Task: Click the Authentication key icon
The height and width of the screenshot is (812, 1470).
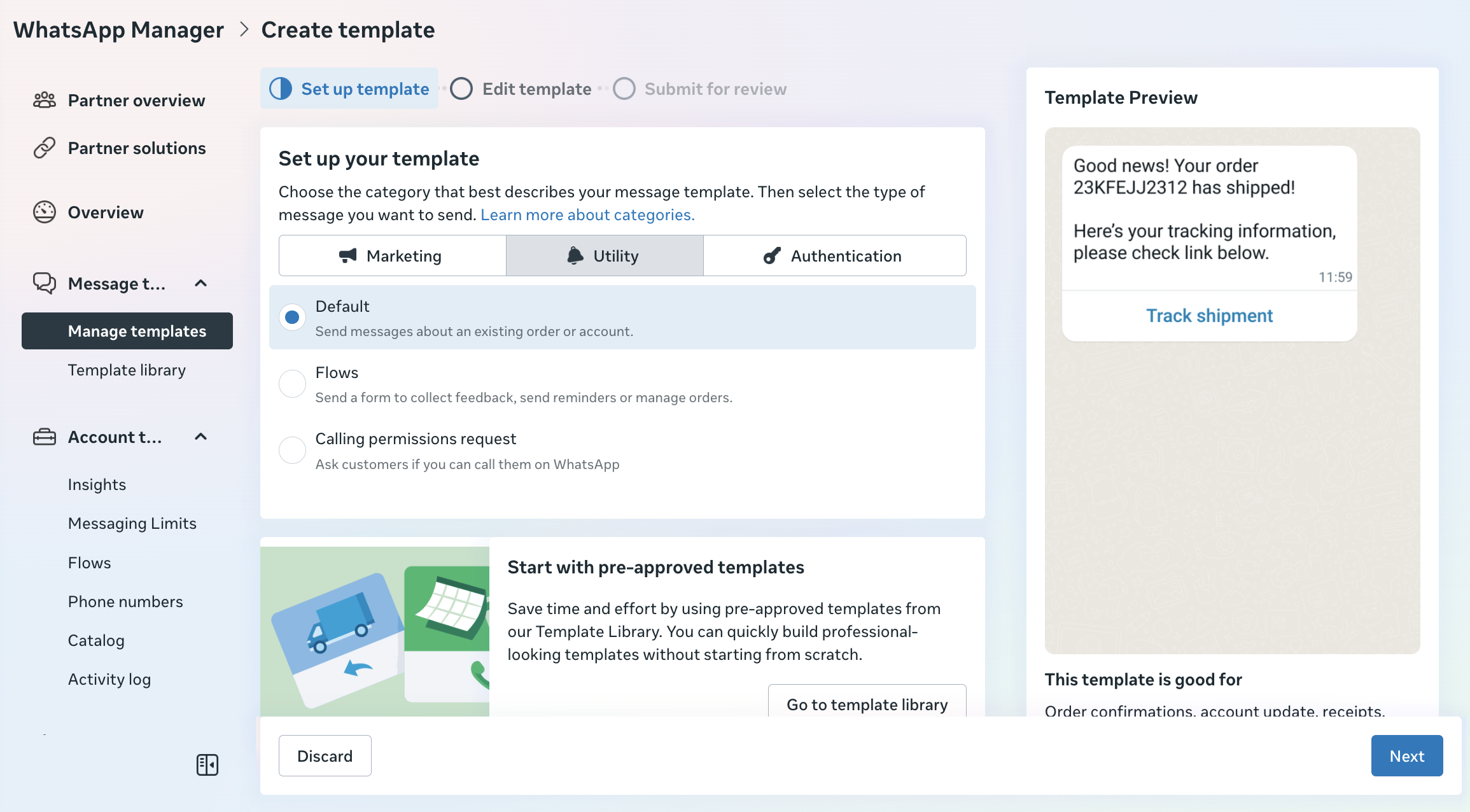Action: coord(772,256)
